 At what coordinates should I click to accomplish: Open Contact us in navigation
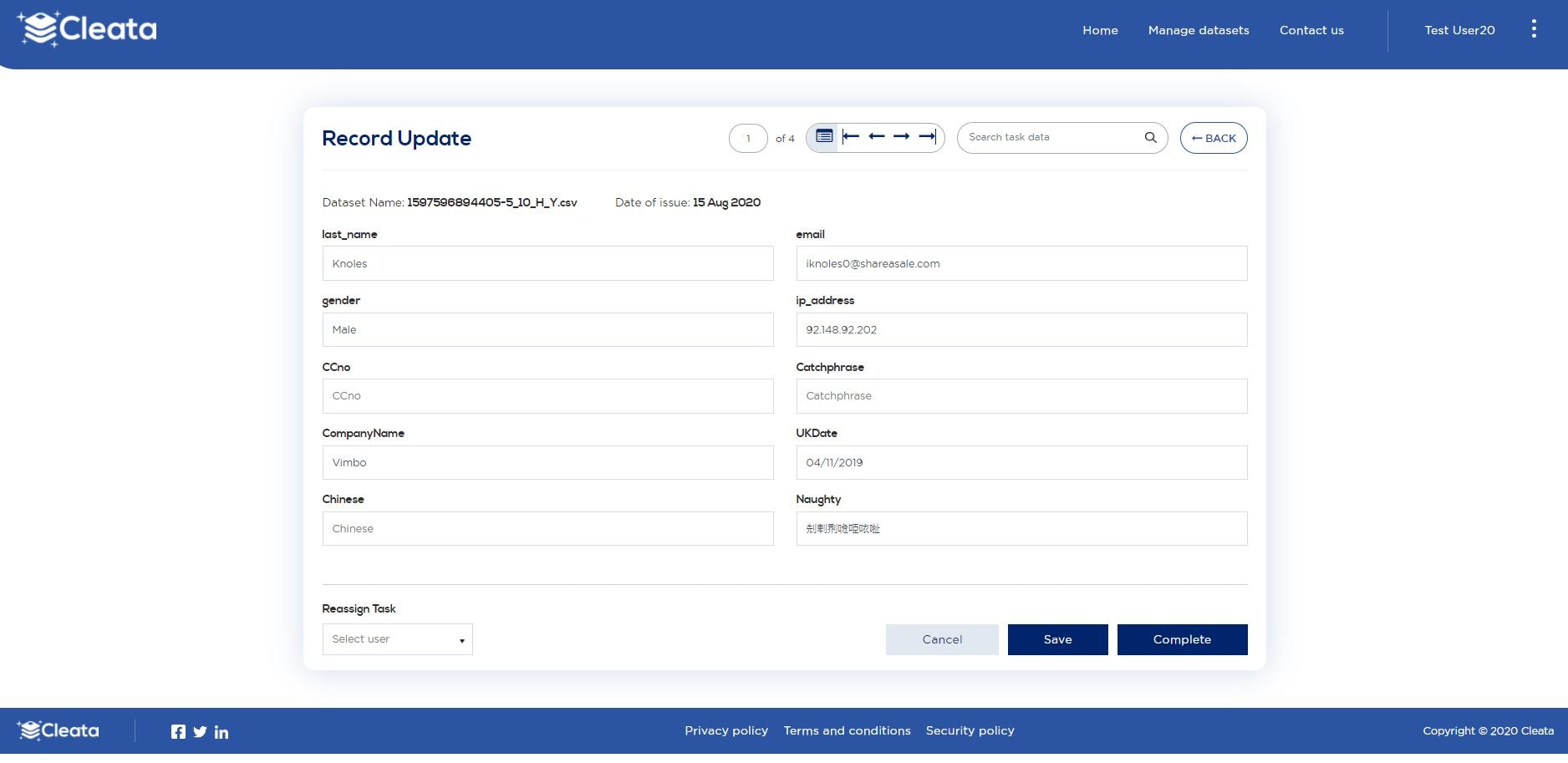(1311, 30)
